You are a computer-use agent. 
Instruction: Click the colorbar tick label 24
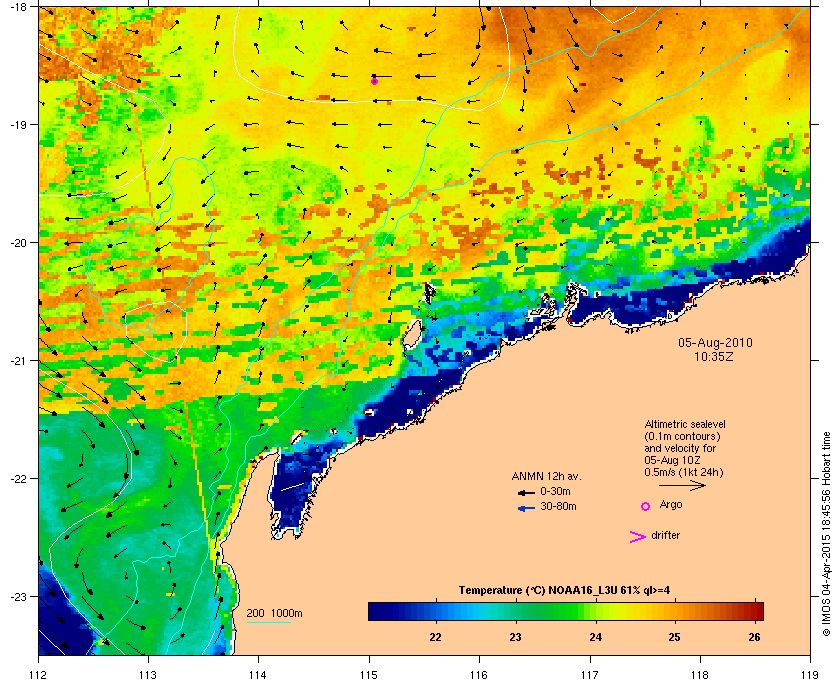[595, 637]
